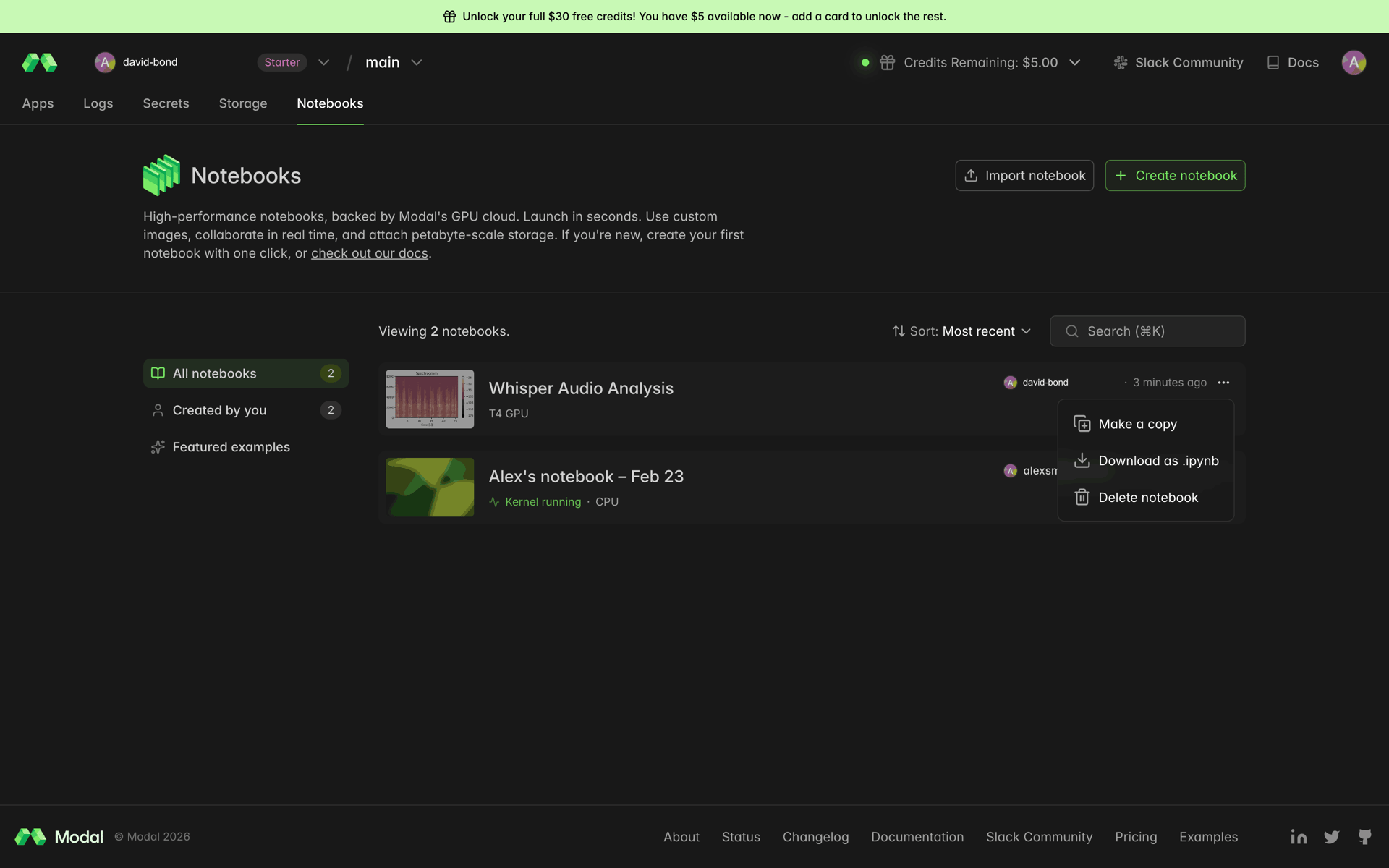Open the Docs link in the header
This screenshot has height=868, width=1389.
point(1303,62)
